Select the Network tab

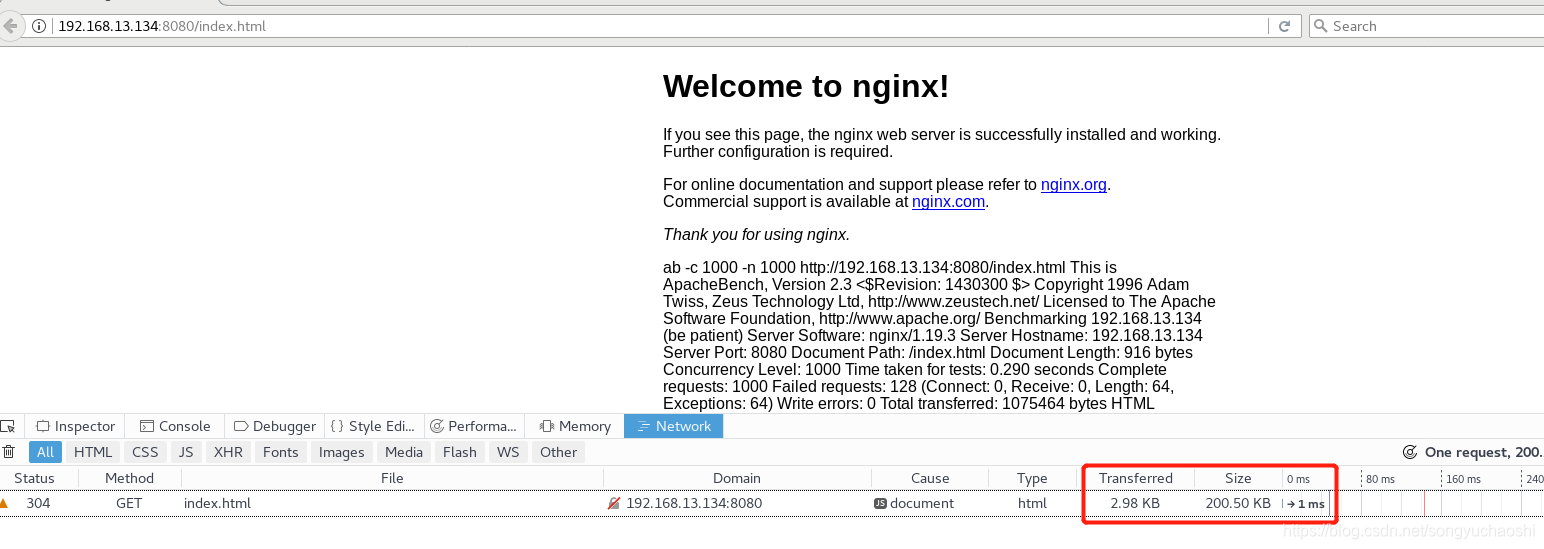[674, 426]
